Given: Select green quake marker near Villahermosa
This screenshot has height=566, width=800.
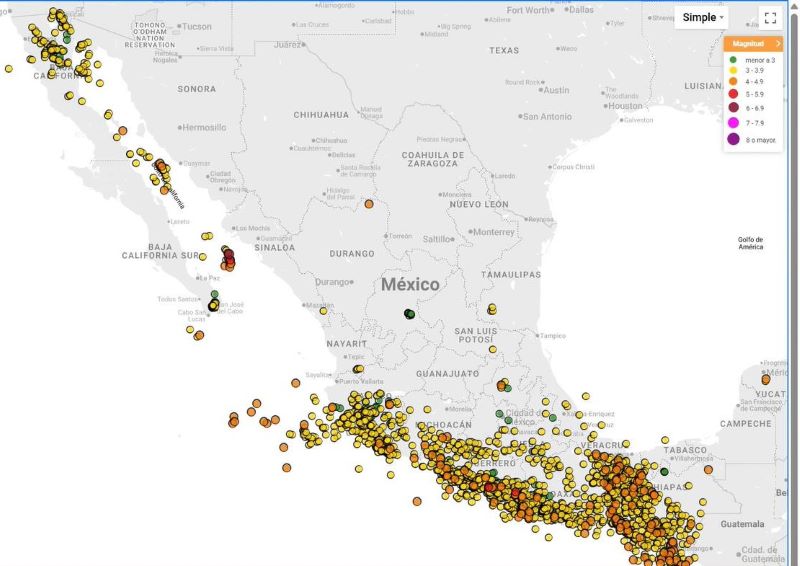Looking at the screenshot, I should [x=664, y=472].
